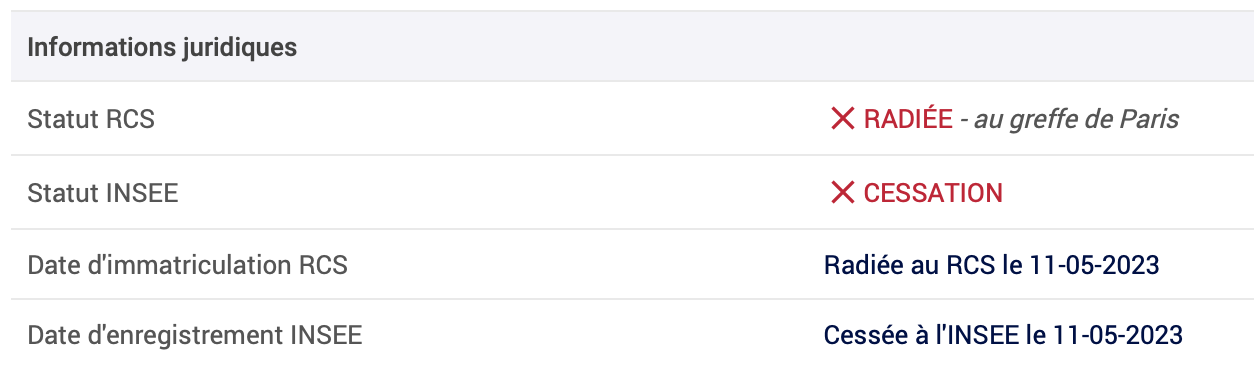Click the red X icon beside RADIÉE
This screenshot has height=366, width=1254.
coord(842,120)
